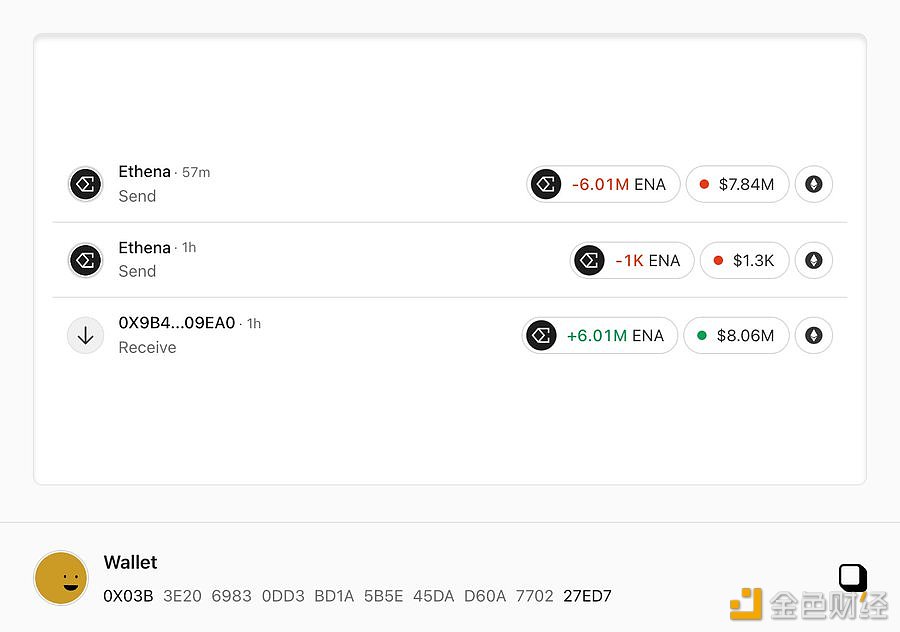Click Ethereum network icon for +6.01M transaction

click(x=813, y=336)
